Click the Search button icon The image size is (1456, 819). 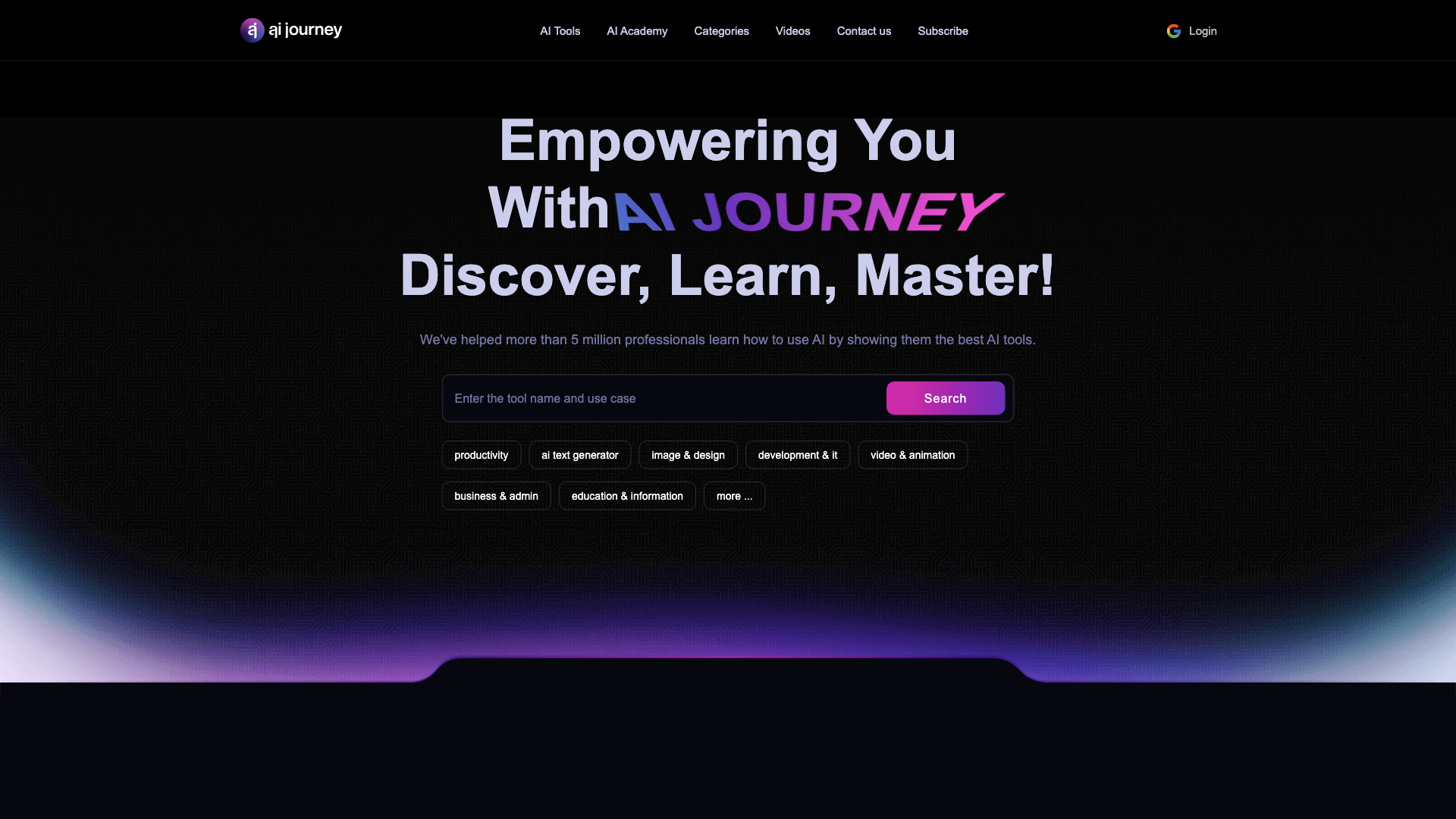click(x=945, y=398)
